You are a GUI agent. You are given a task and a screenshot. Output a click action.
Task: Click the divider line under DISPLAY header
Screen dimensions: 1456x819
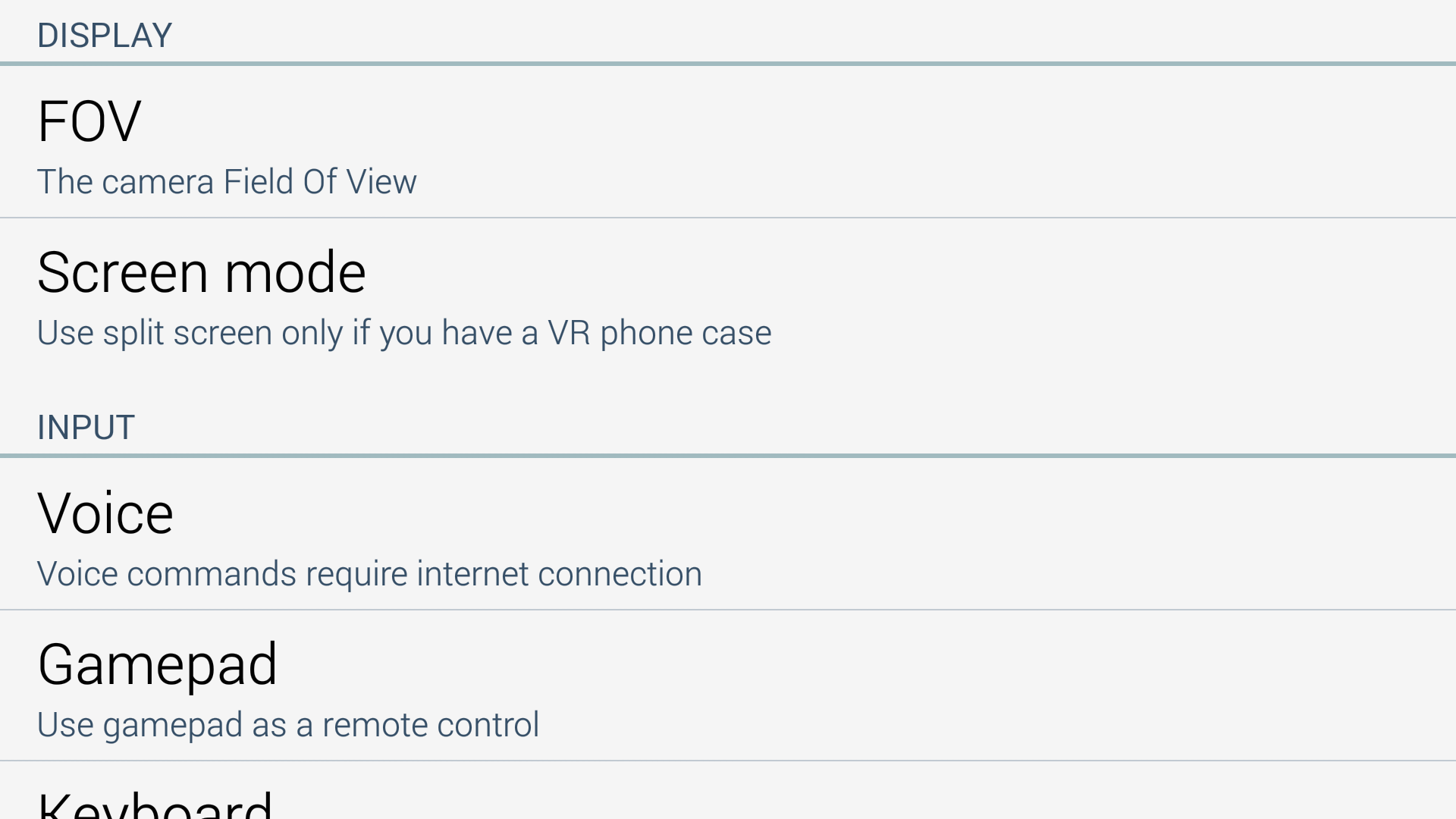[x=728, y=64]
